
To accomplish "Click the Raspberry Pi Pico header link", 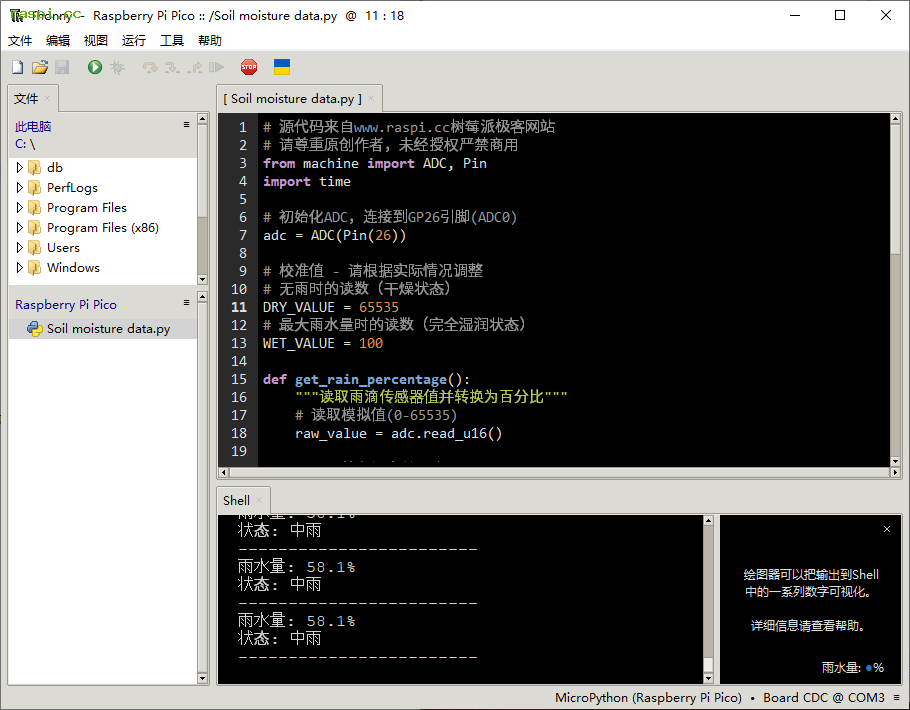I will click(x=66, y=305).
